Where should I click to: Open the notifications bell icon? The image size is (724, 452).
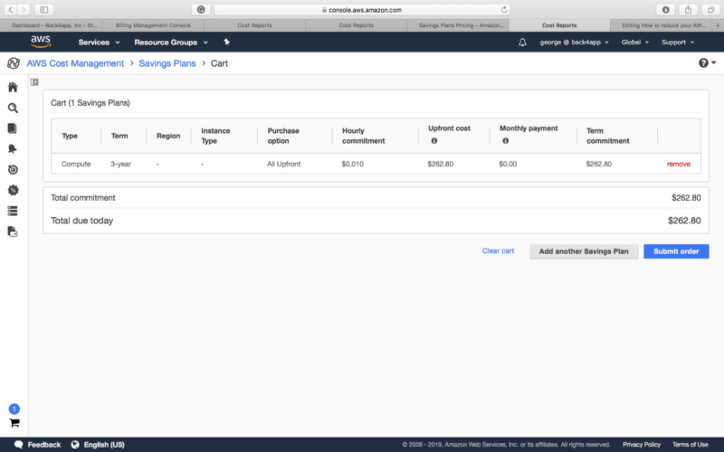point(522,42)
